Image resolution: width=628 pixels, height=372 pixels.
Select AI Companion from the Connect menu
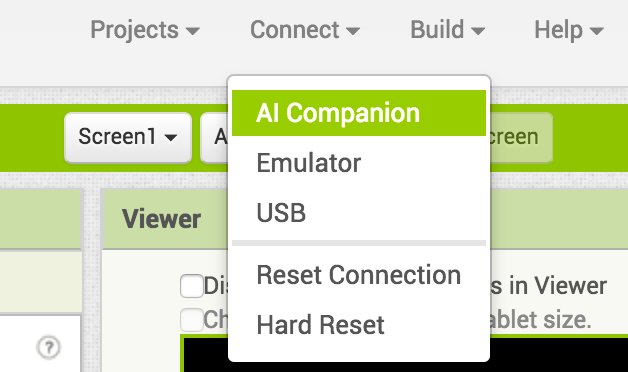[x=359, y=113]
